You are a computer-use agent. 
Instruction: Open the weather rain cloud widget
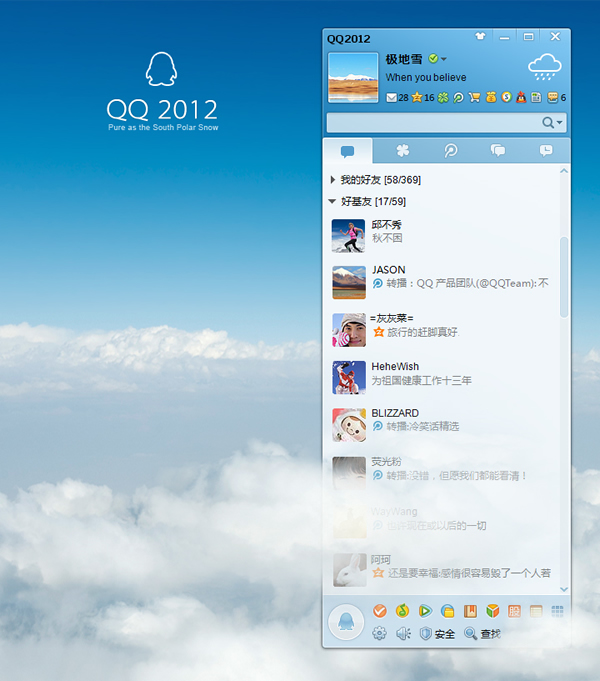[x=544, y=67]
